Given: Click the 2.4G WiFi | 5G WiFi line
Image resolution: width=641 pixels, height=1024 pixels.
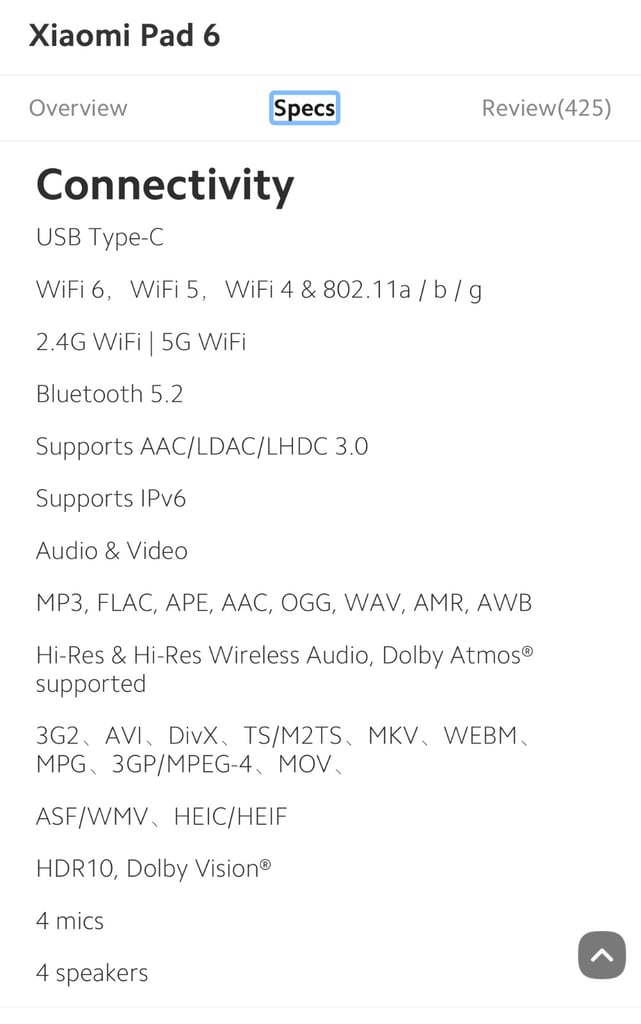Looking at the screenshot, I should tap(141, 342).
